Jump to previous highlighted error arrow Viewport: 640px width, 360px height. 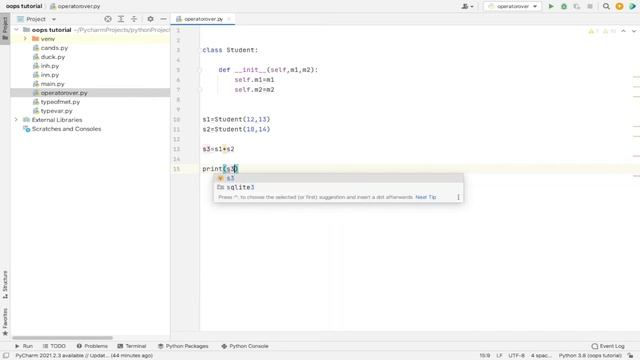[623, 31]
